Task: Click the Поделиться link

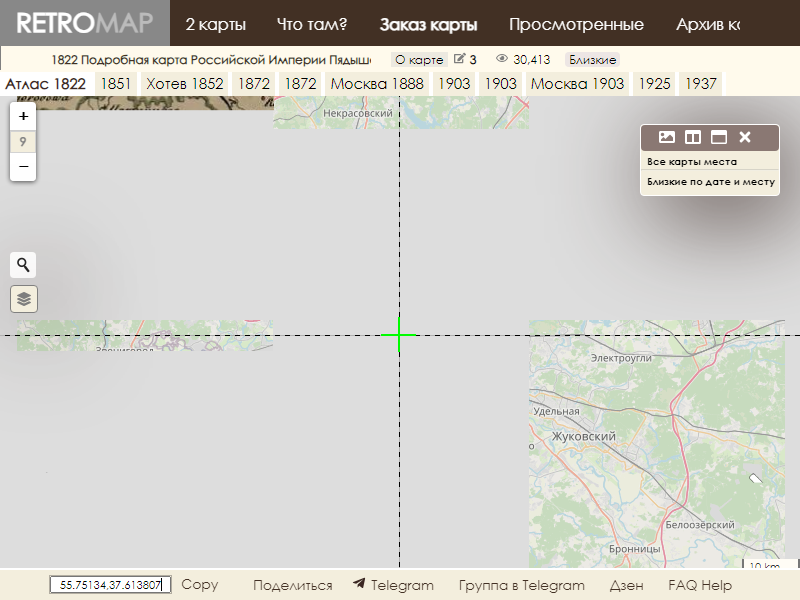Action: coord(292,585)
